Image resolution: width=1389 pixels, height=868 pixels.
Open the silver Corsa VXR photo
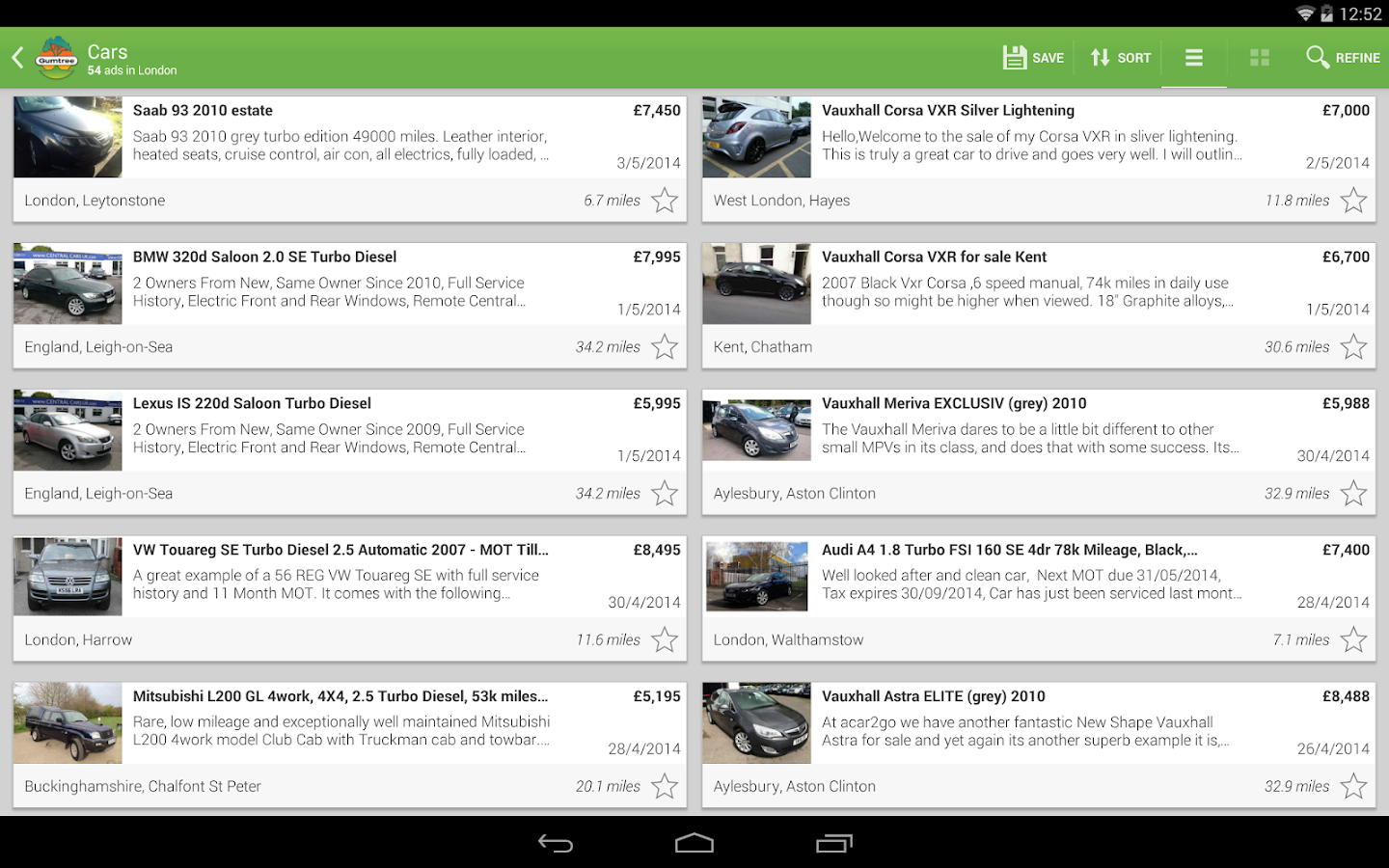pos(756,137)
